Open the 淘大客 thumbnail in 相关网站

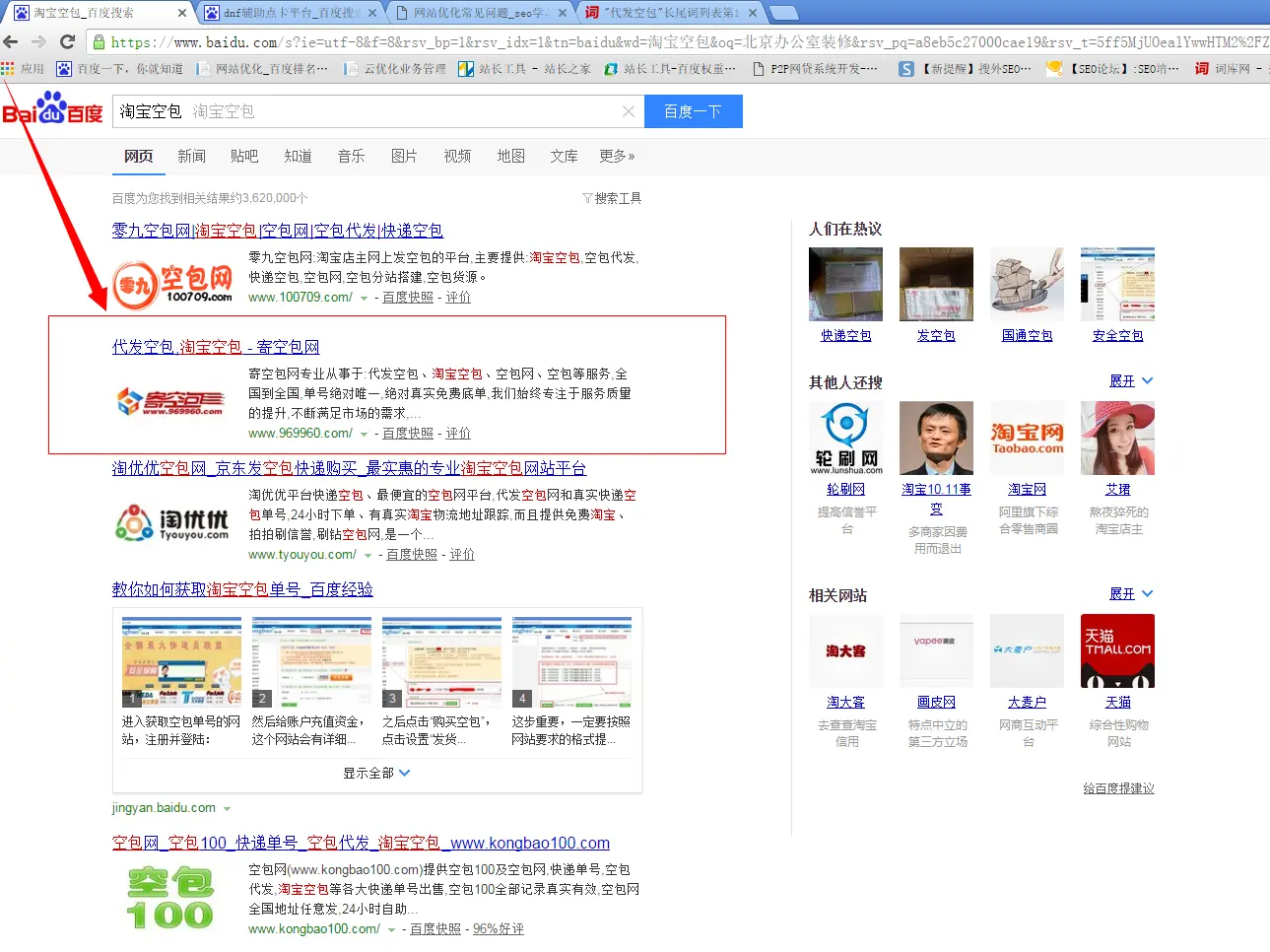pos(845,650)
